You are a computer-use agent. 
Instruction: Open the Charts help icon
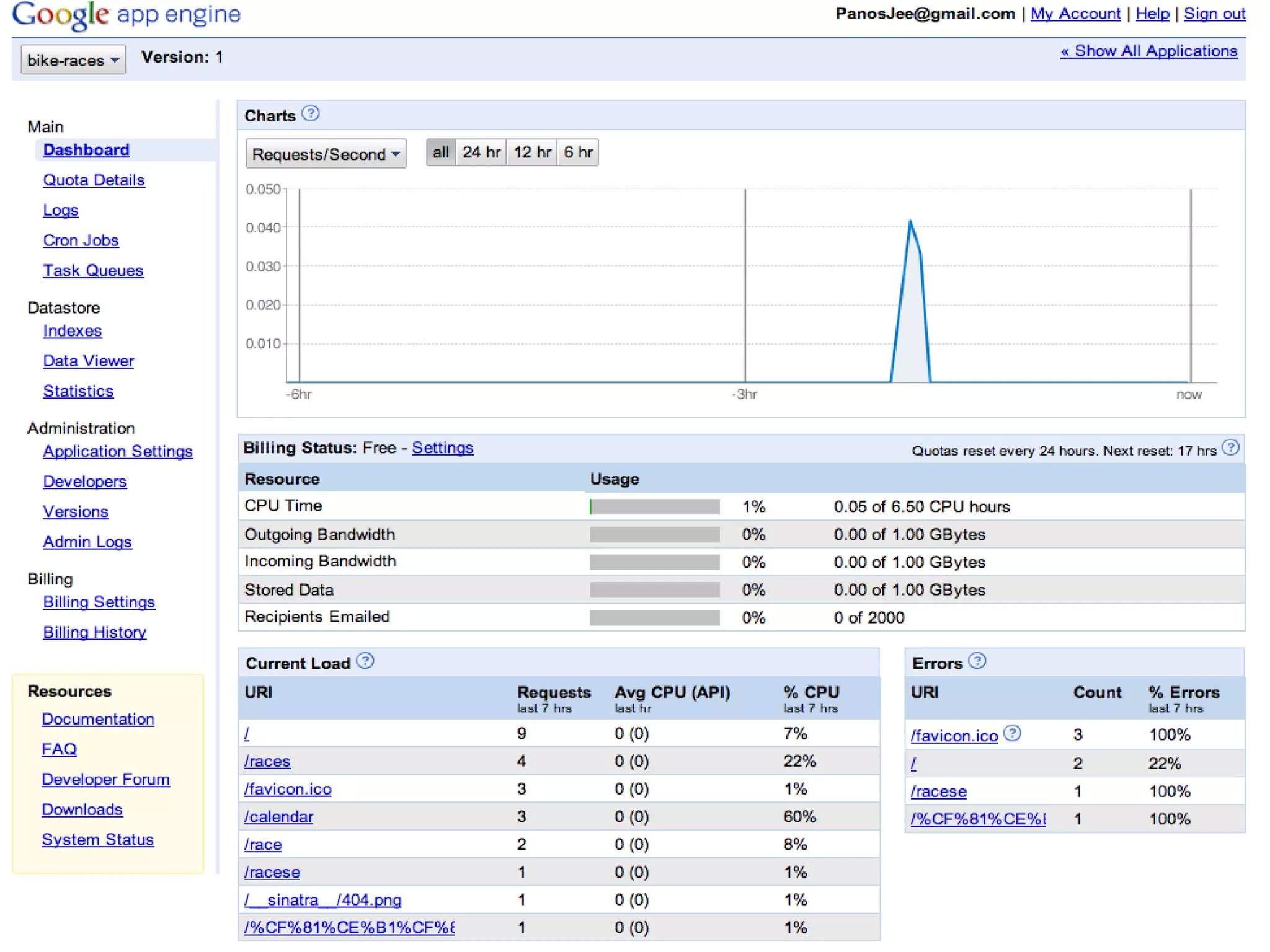(x=311, y=114)
